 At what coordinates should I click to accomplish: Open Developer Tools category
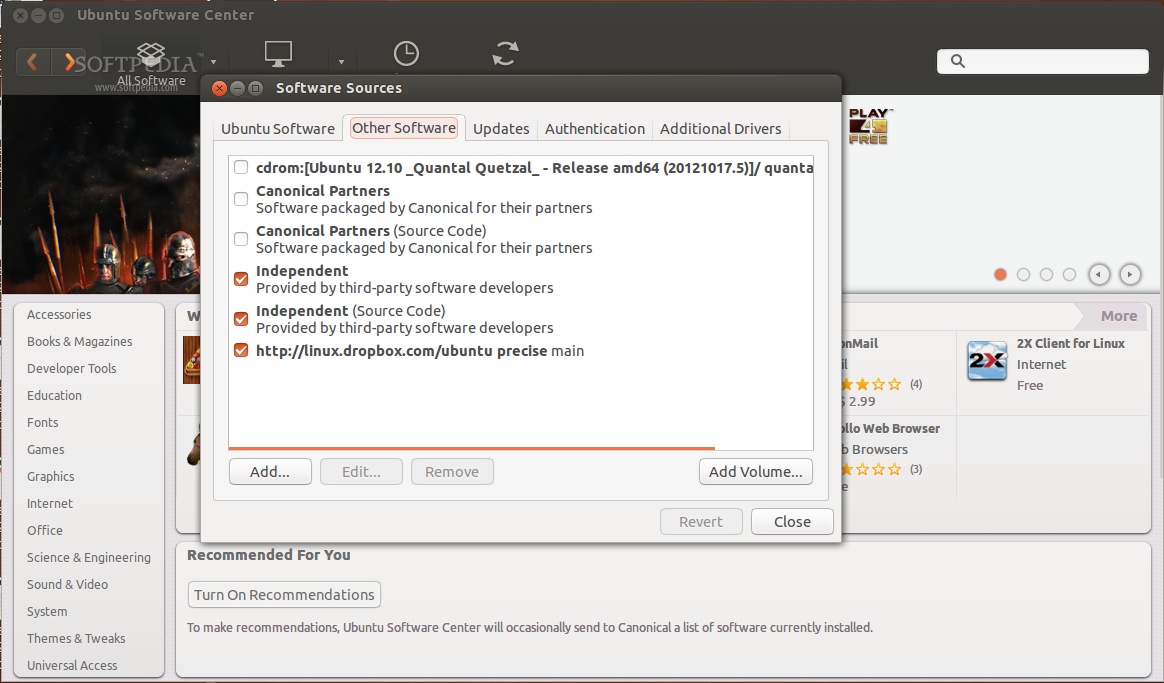[71, 368]
